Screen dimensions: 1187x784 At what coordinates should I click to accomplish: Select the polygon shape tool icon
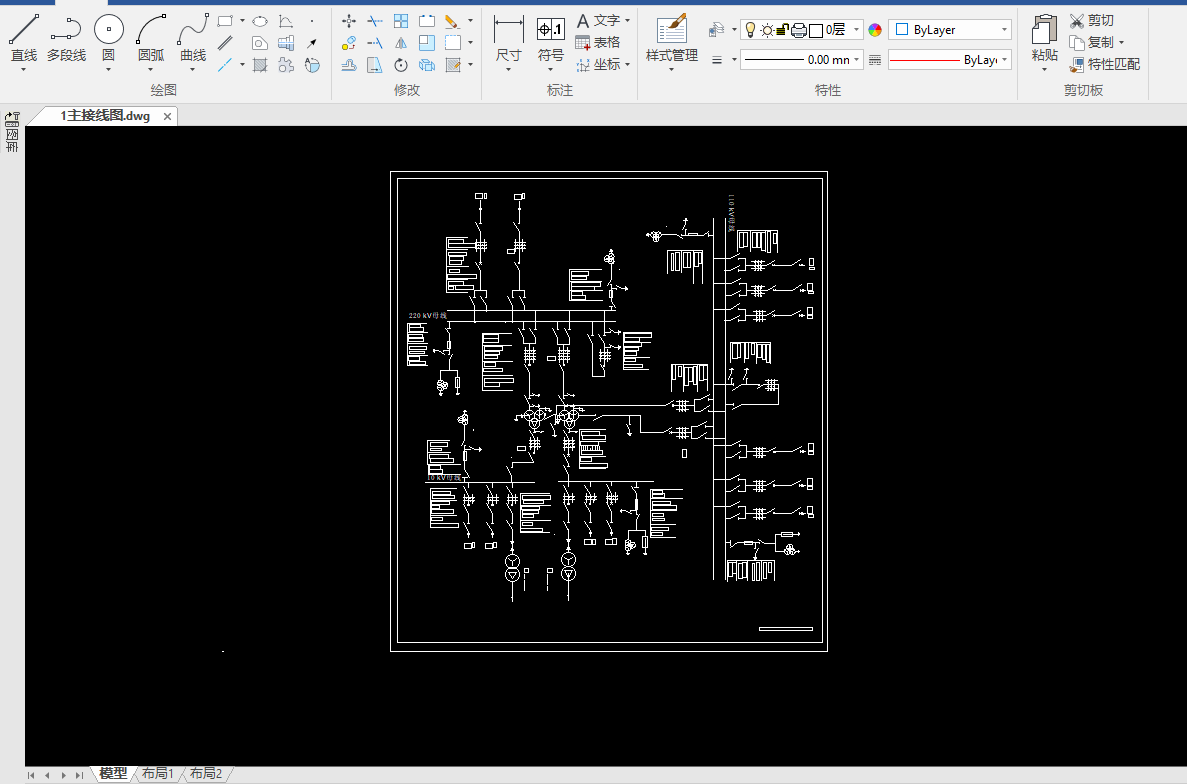coord(260,43)
